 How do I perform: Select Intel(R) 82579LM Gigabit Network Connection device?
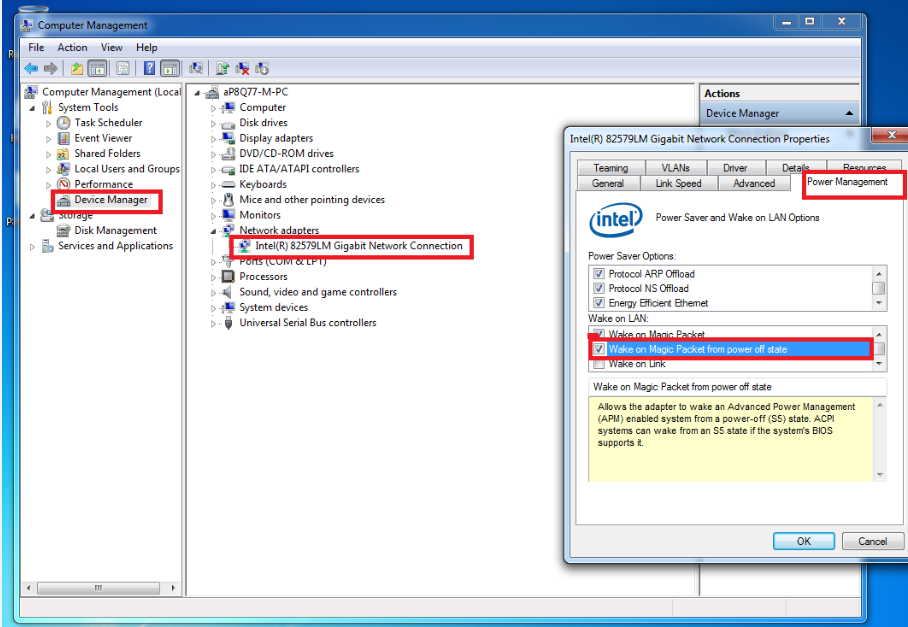358,246
